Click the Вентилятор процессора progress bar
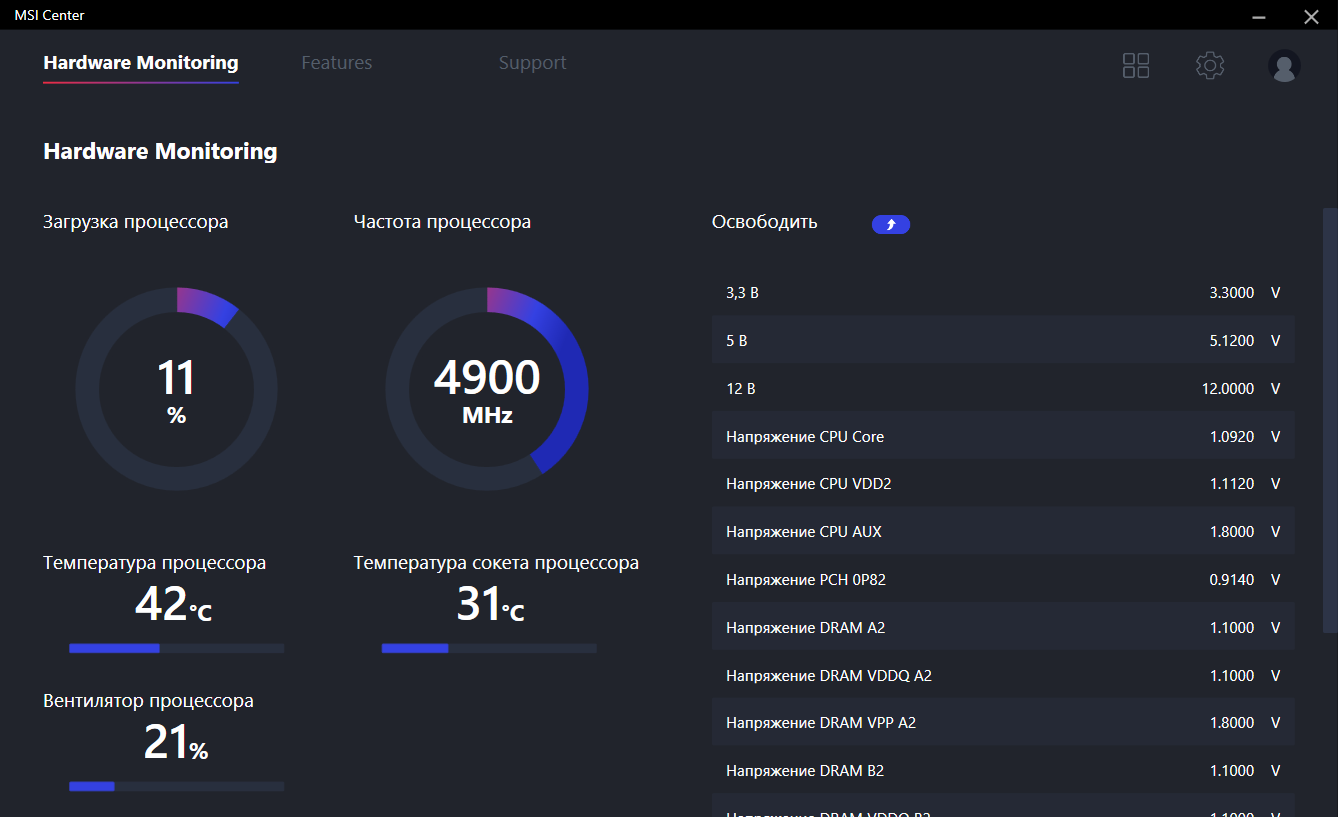 click(x=176, y=786)
